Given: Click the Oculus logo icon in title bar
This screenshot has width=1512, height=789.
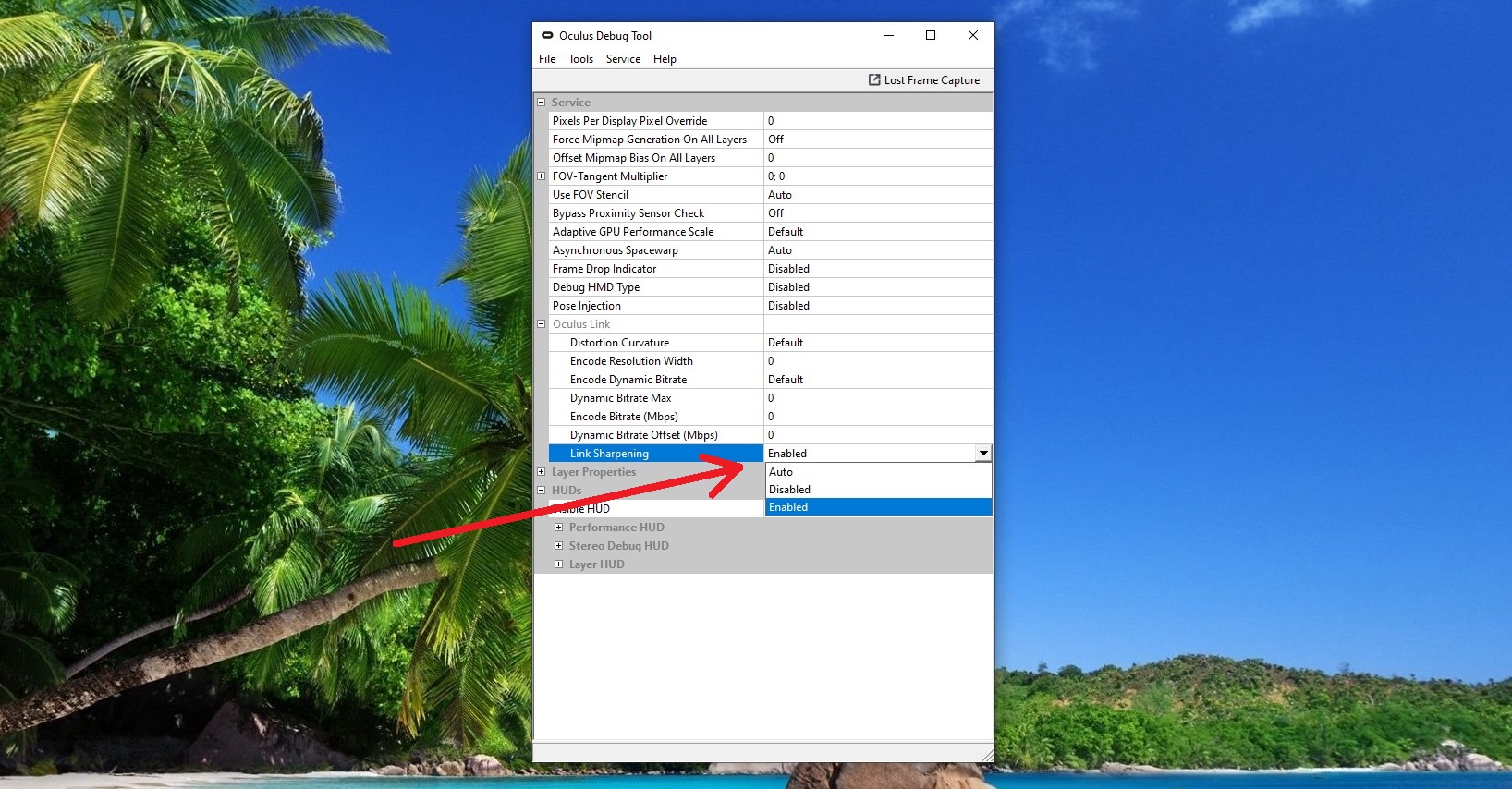Looking at the screenshot, I should tap(547, 35).
